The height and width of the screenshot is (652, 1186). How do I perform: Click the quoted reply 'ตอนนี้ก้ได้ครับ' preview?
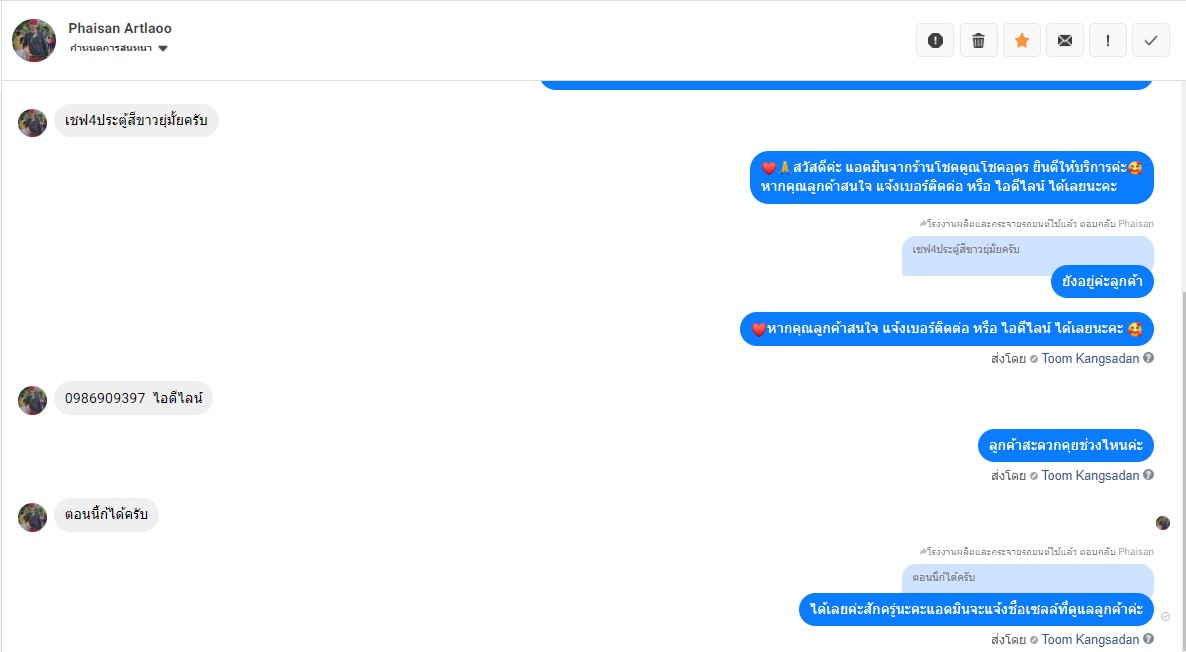pos(1027,578)
